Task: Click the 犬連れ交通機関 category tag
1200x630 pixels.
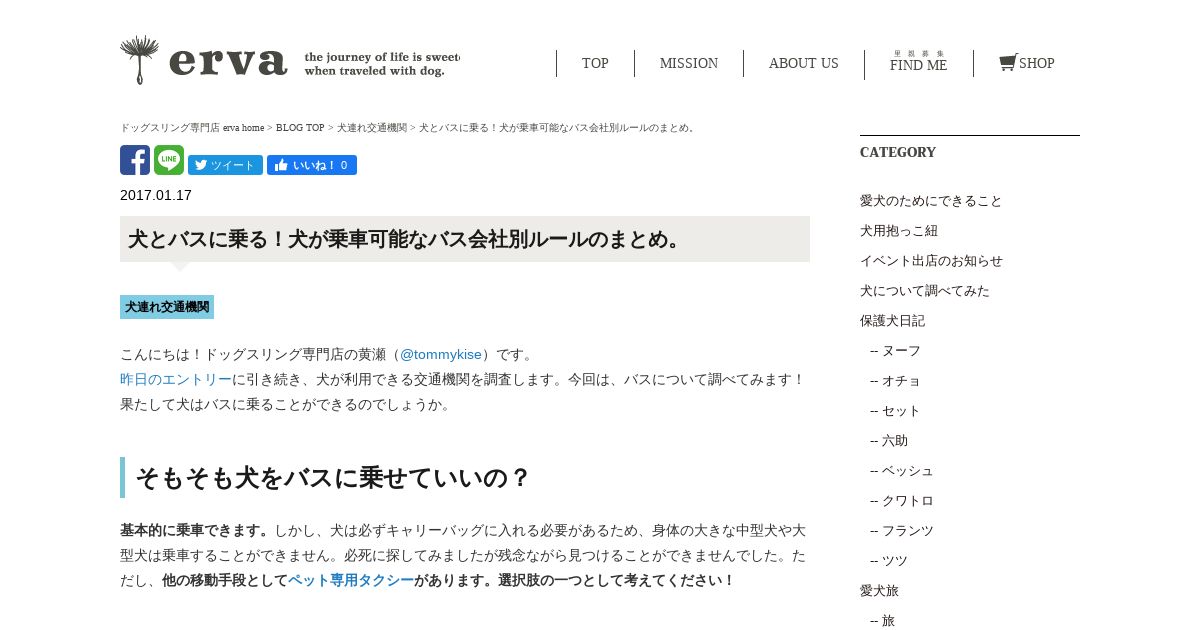Action: [167, 307]
